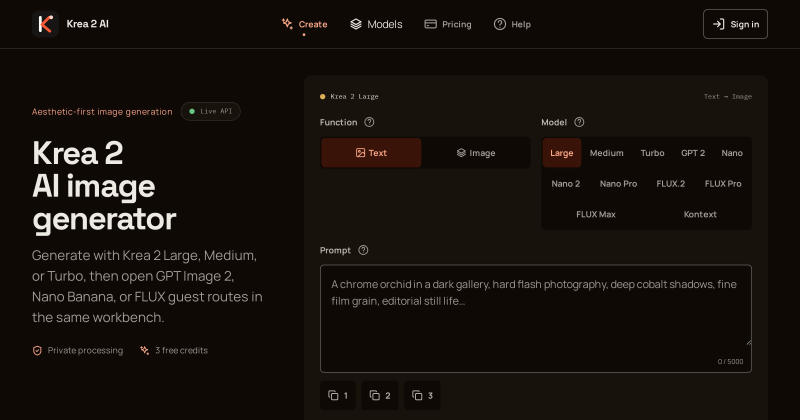
Task: Click the Text → Image label
Action: click(x=728, y=96)
